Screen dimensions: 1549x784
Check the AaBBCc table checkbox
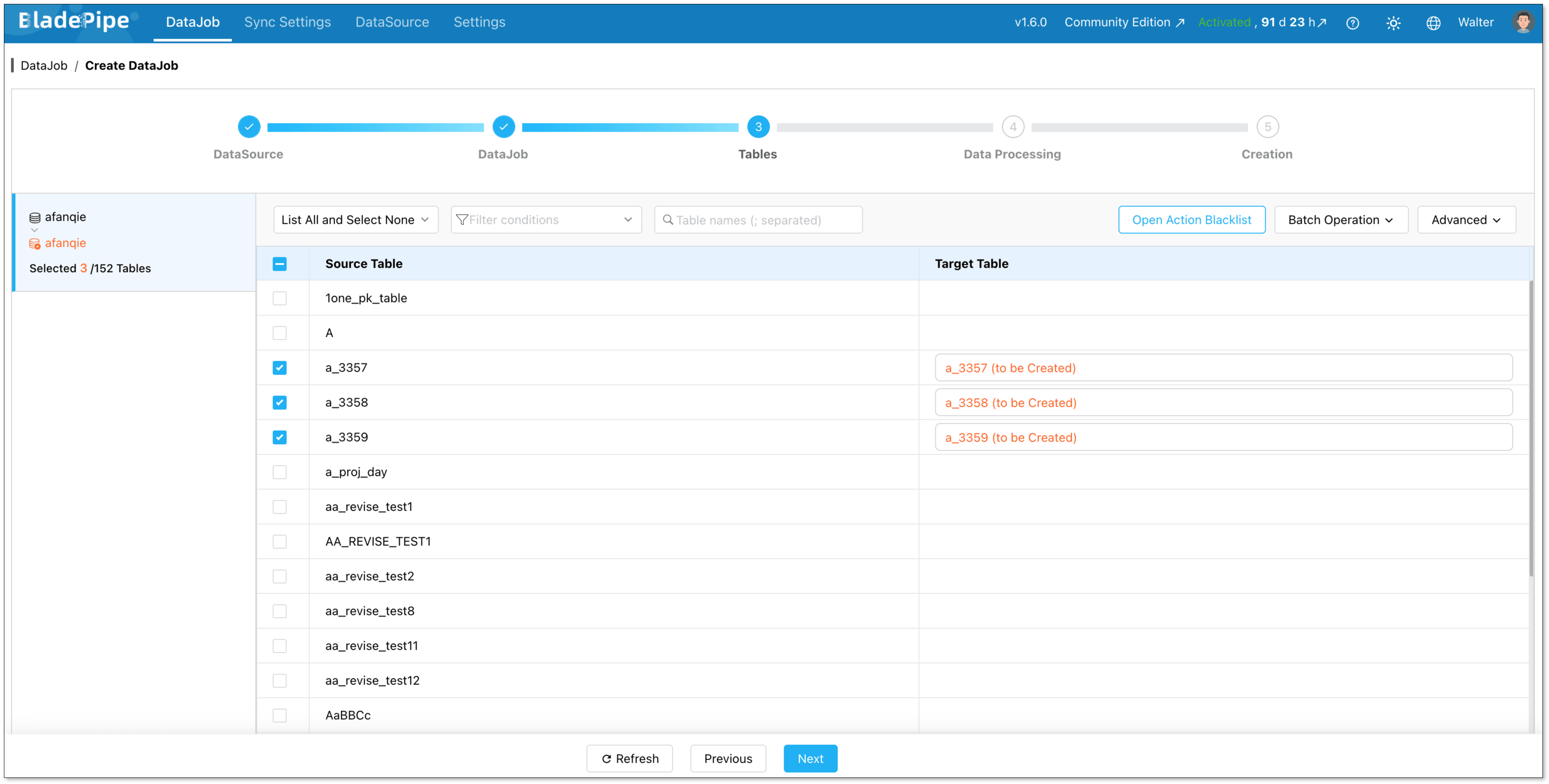click(279, 715)
